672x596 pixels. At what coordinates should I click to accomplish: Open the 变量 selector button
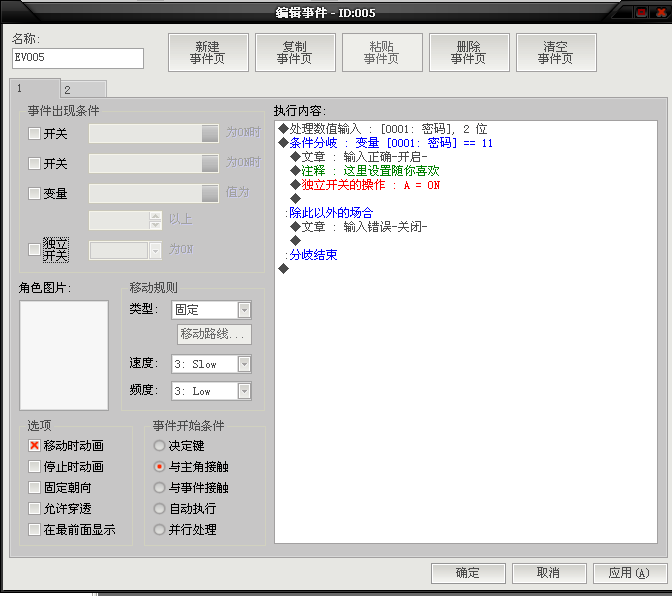[x=210, y=193]
